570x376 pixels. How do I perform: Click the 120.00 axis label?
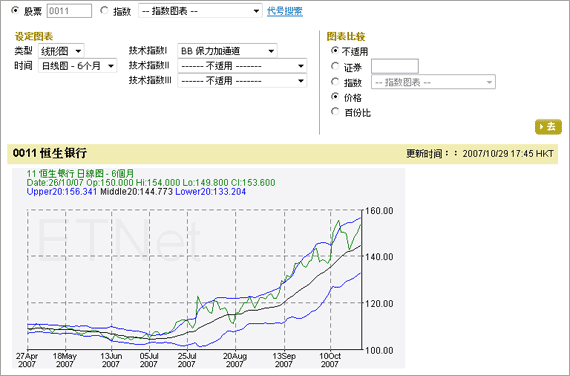coord(379,304)
